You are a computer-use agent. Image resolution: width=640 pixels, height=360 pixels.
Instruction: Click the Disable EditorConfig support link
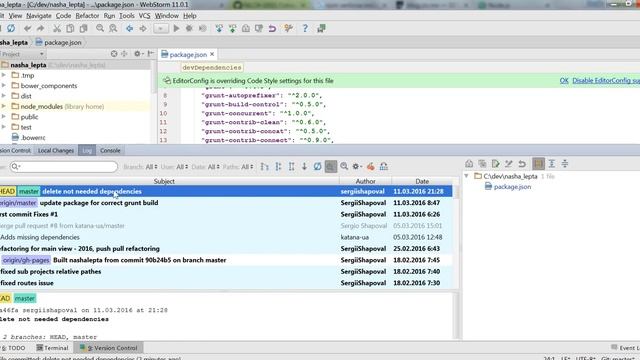click(x=606, y=81)
